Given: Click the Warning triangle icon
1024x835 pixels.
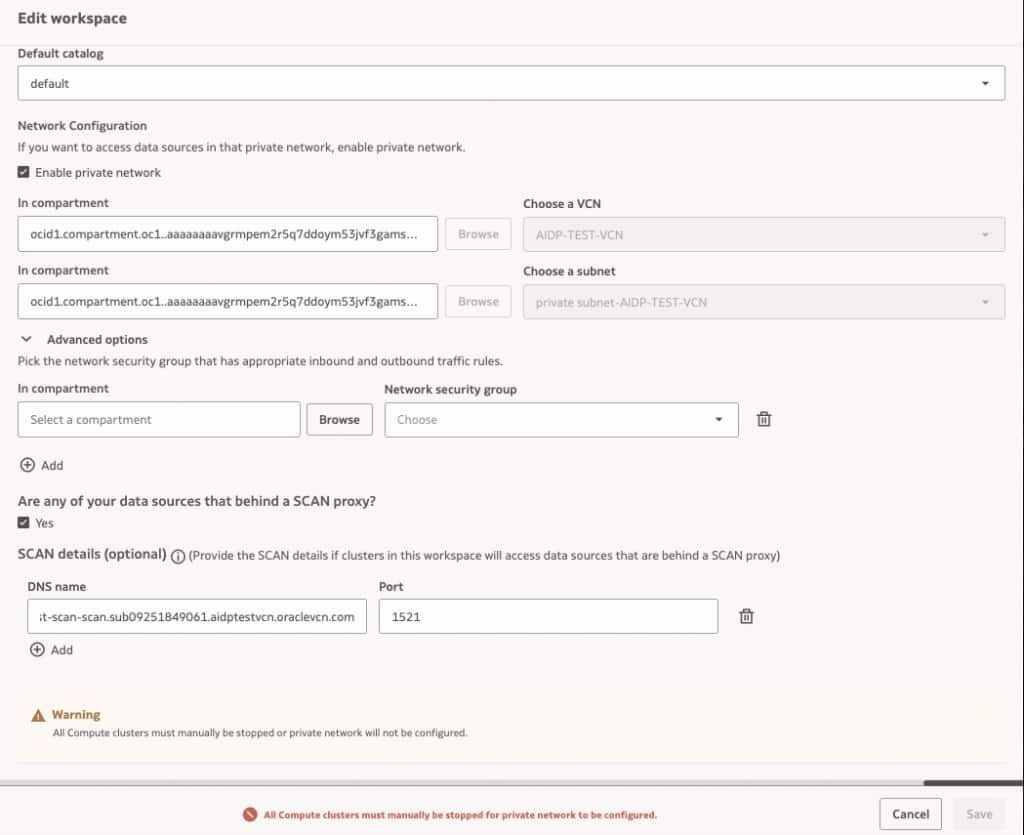Looking at the screenshot, I should [38, 716].
